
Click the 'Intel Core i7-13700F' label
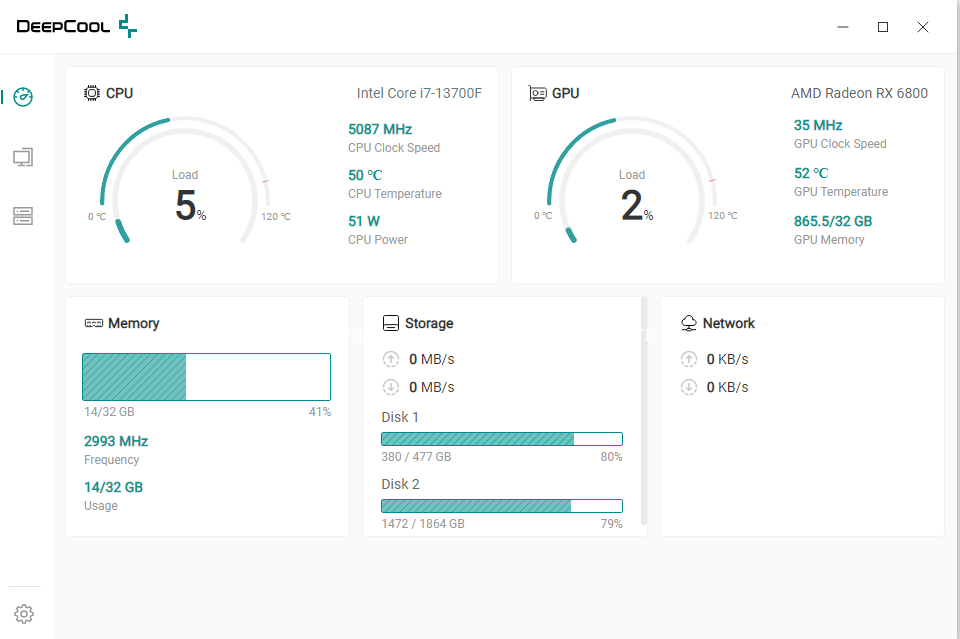(419, 93)
